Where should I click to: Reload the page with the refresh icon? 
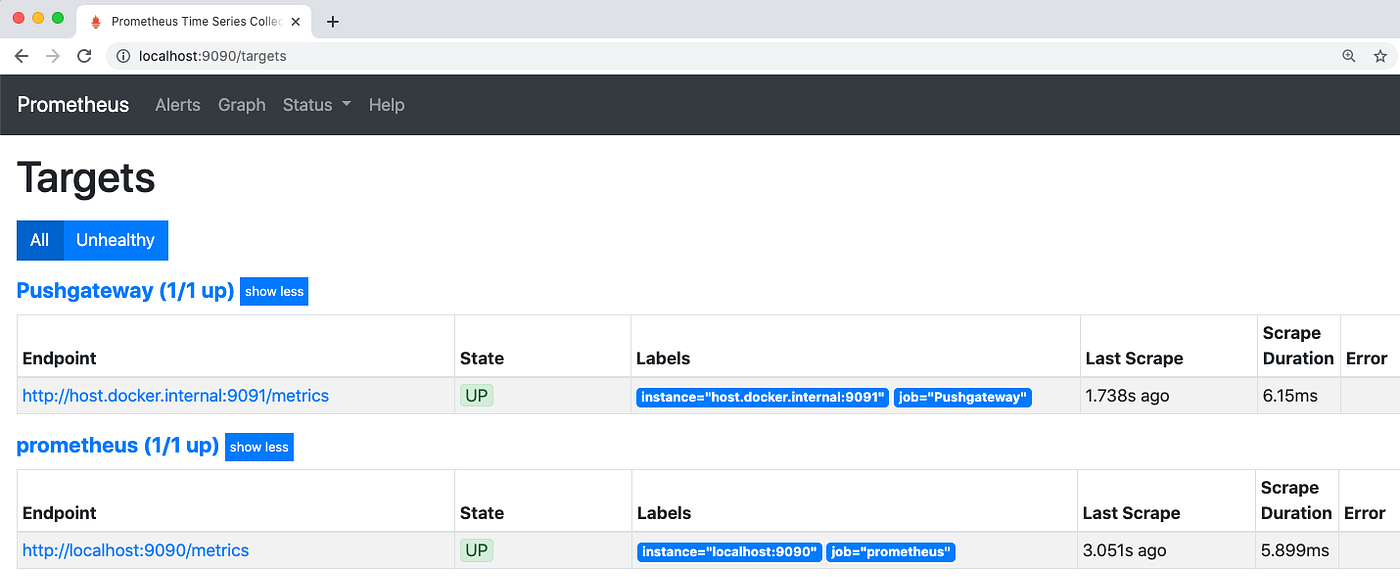click(x=85, y=56)
